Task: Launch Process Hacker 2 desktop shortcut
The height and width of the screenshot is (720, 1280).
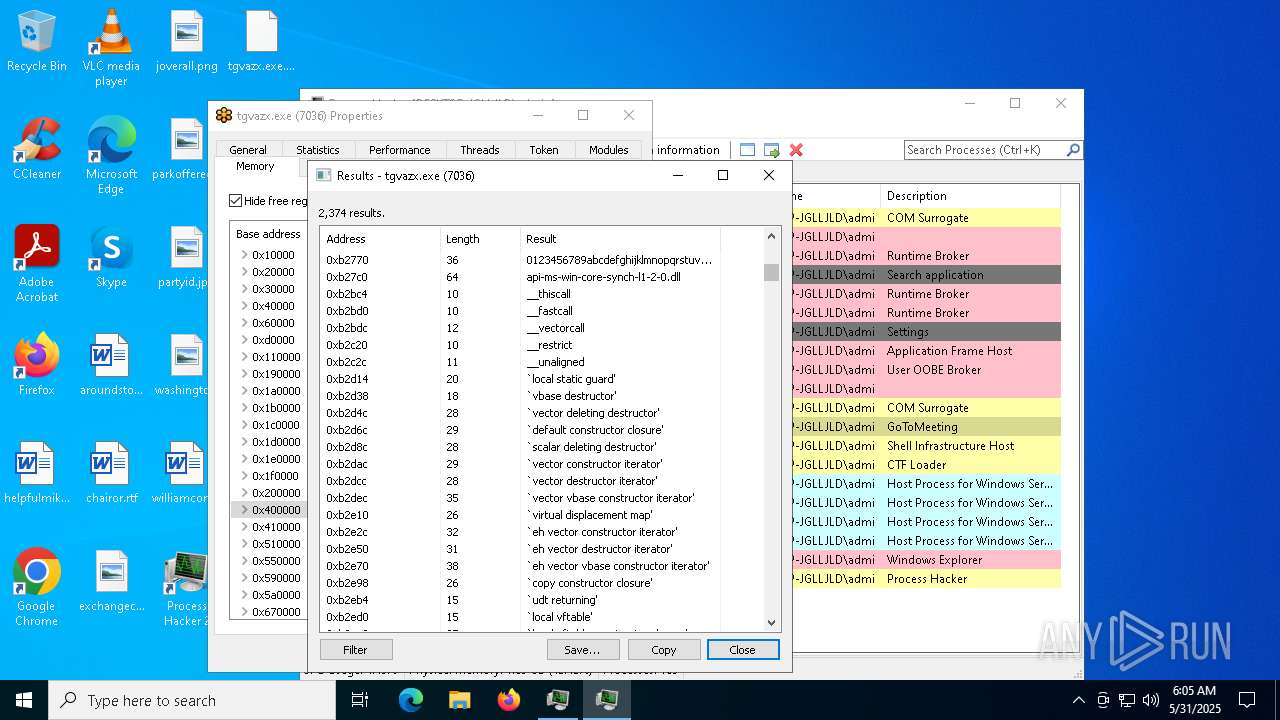Action: click(x=185, y=588)
